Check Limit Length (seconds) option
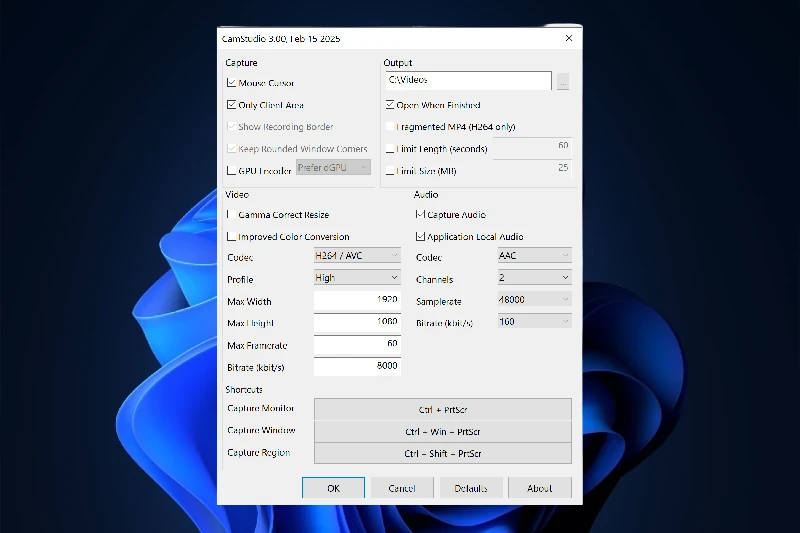800x533 pixels. (x=390, y=148)
